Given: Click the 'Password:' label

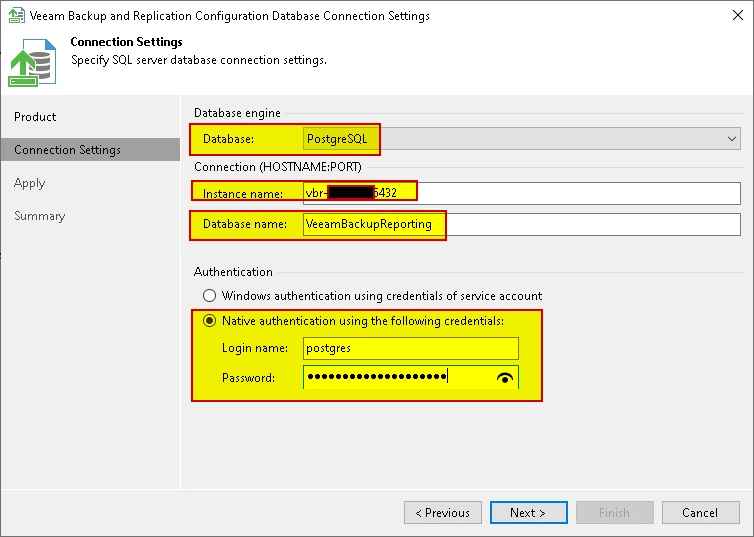Looking at the screenshot, I should [248, 378].
